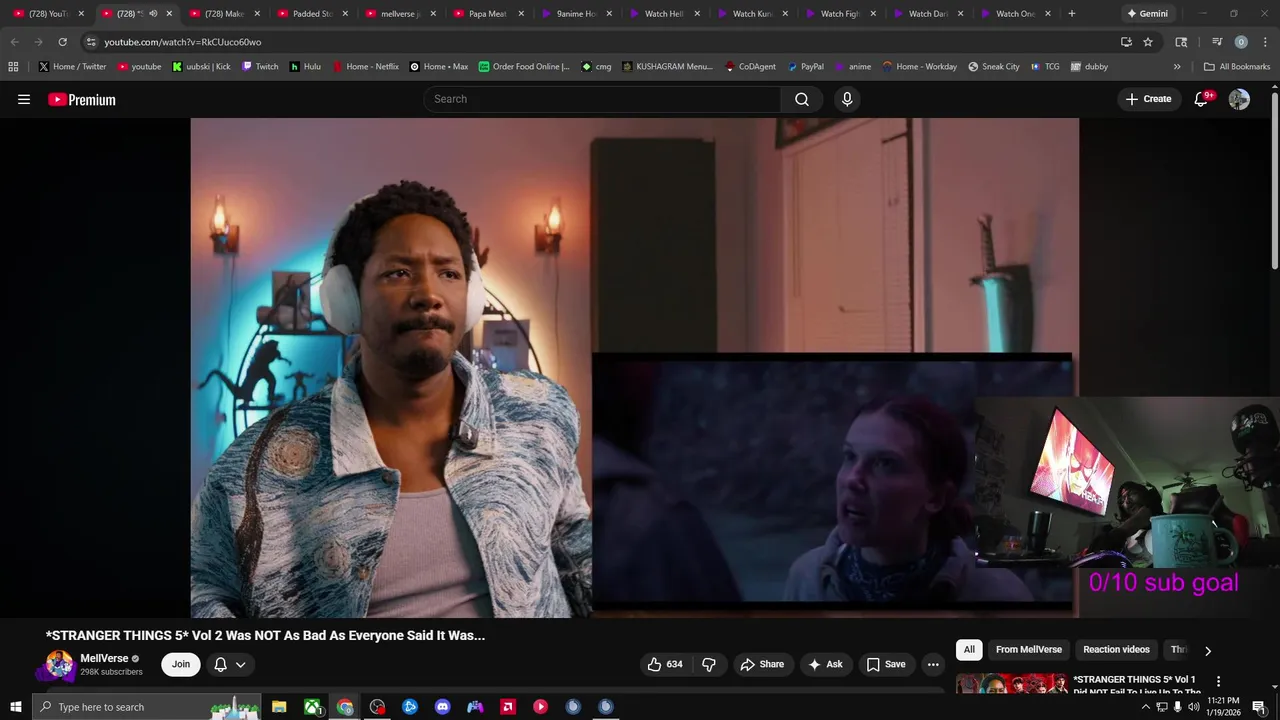Image resolution: width=1280 pixels, height=720 pixels.
Task: Open the Gemini button in Chrome
Action: (1146, 14)
